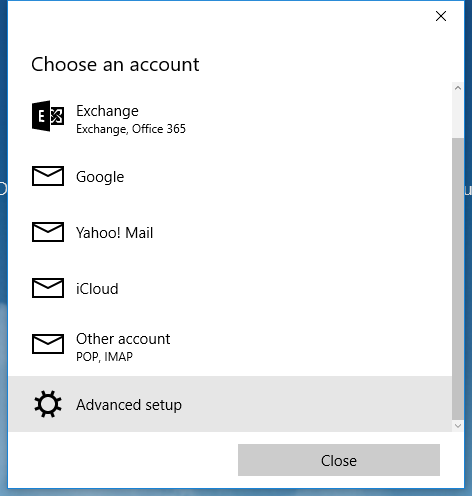Click the Other account envelope icon
Image resolution: width=472 pixels, height=496 pixels.
48,344
